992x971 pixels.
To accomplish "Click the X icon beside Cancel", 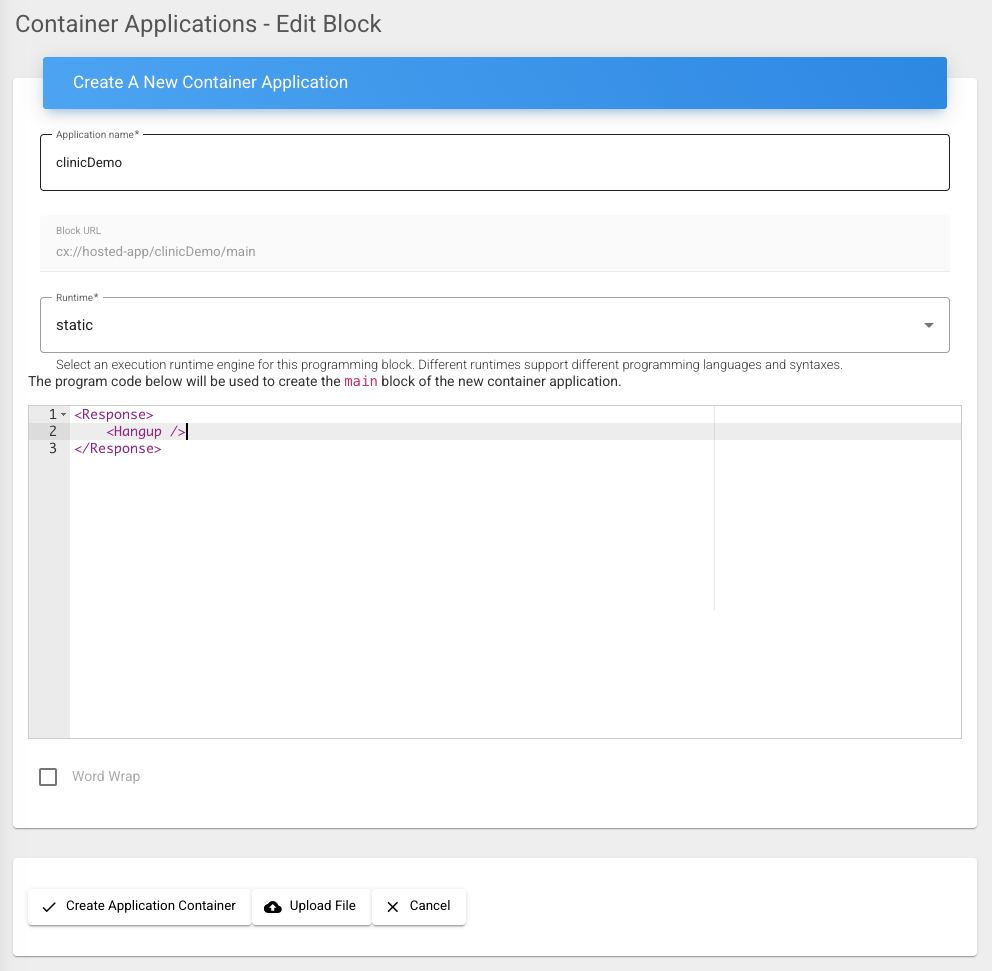I will coord(392,907).
